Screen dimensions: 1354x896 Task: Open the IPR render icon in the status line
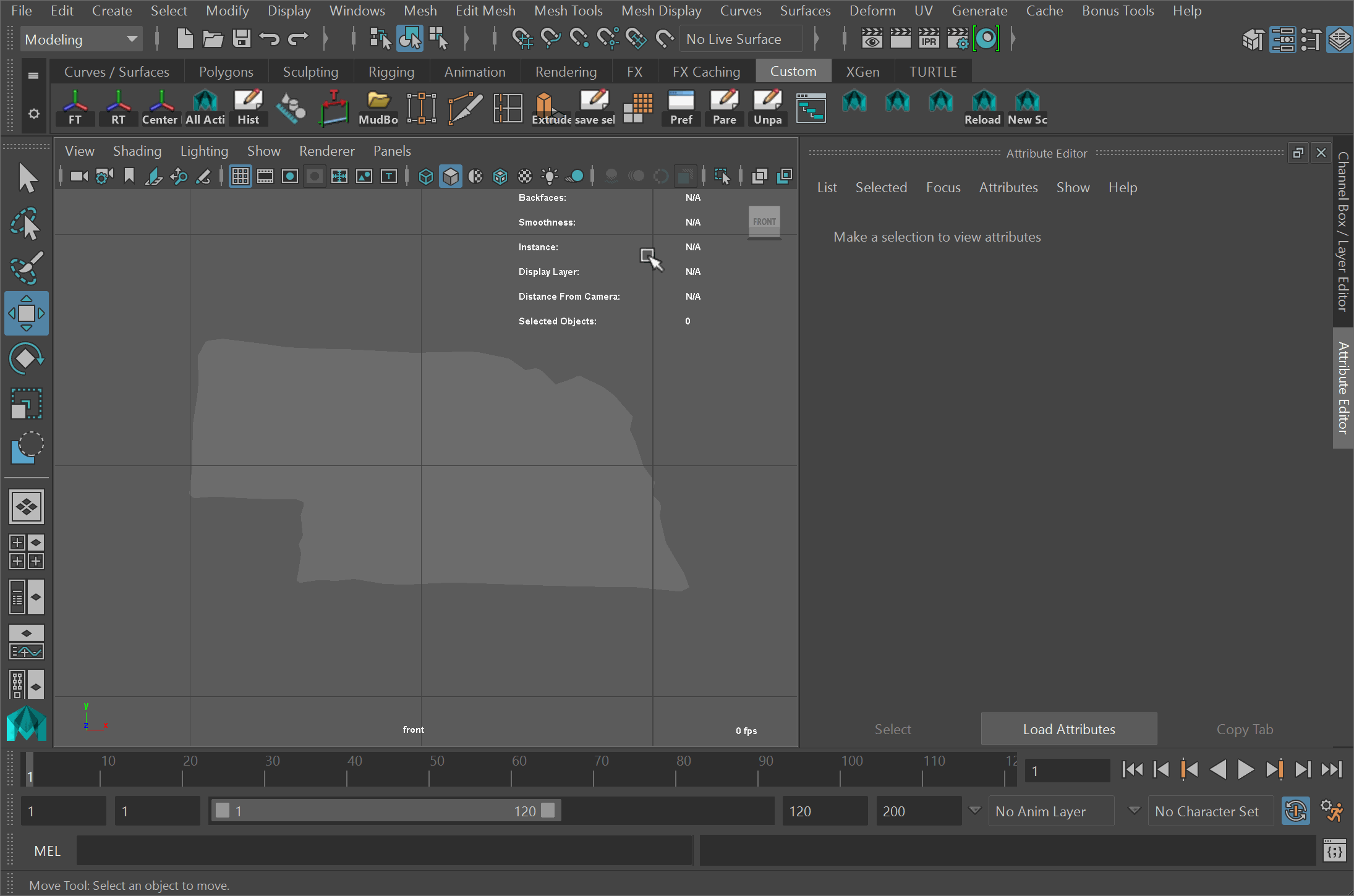point(930,38)
